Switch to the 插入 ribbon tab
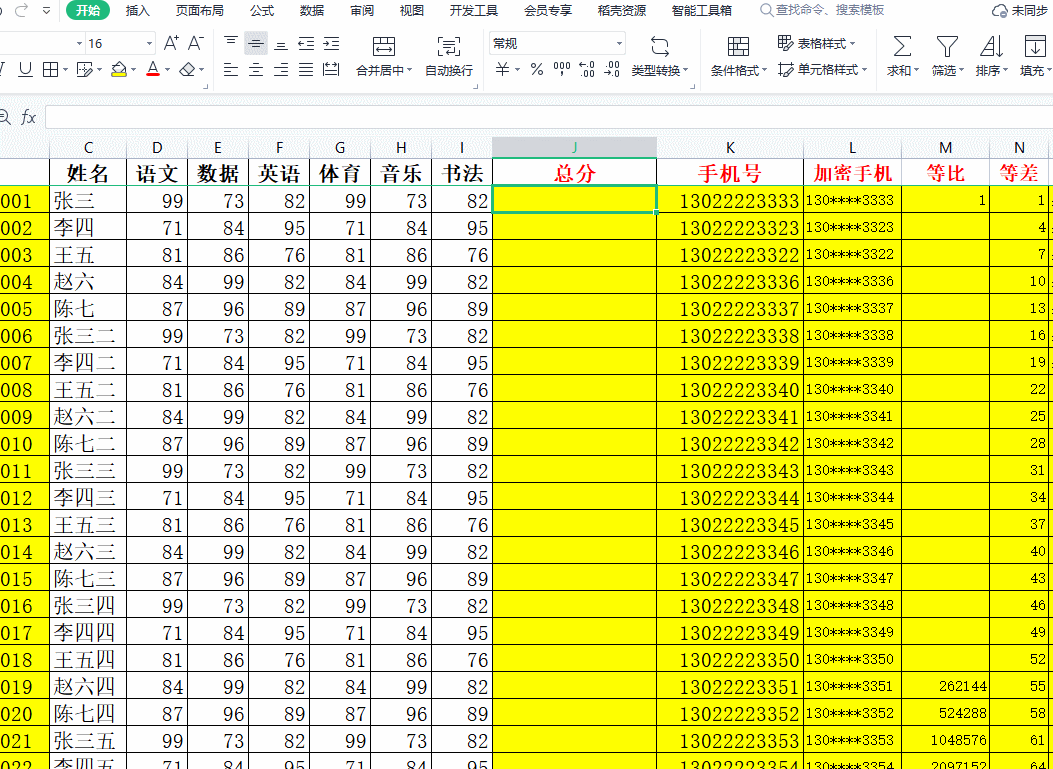This screenshot has height=769, width=1053. [138, 11]
